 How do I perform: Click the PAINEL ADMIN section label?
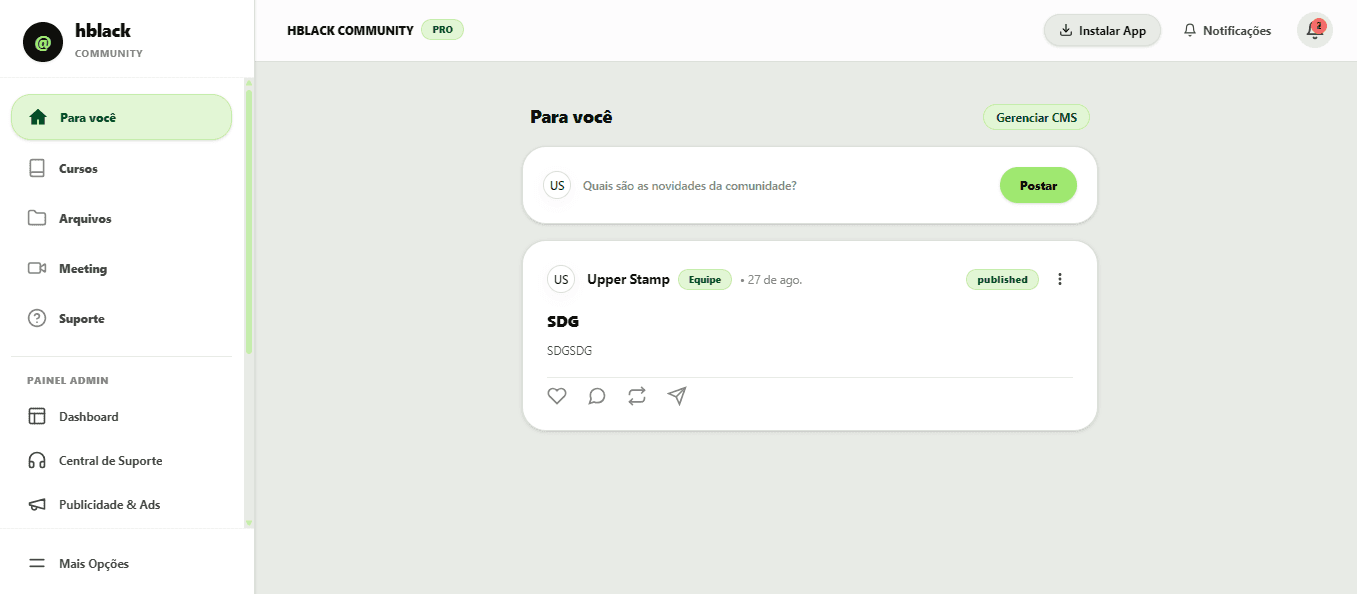point(68,381)
